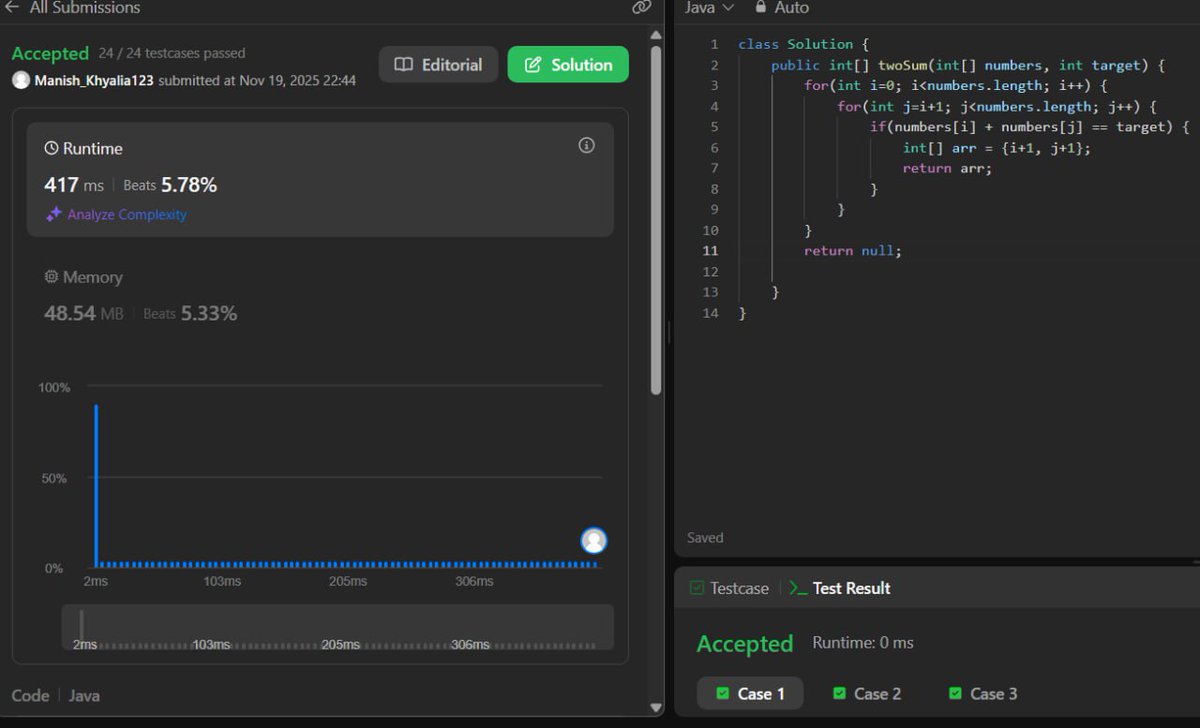Click Manish_Khyalia123 profile avatar

[x=21, y=80]
